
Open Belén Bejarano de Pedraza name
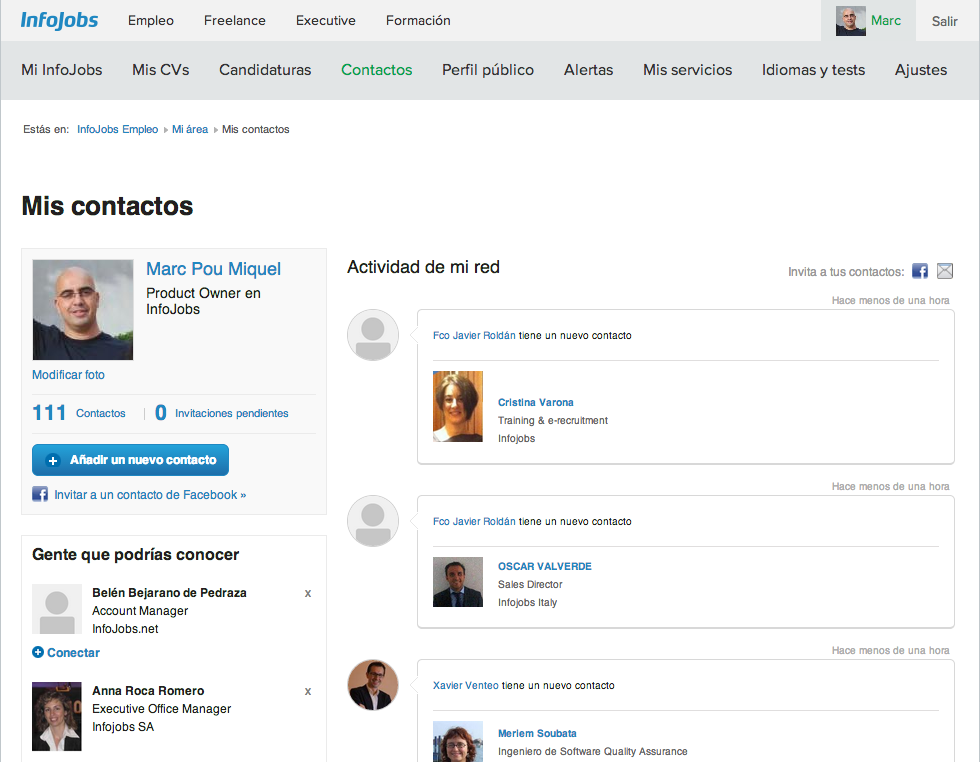169,593
